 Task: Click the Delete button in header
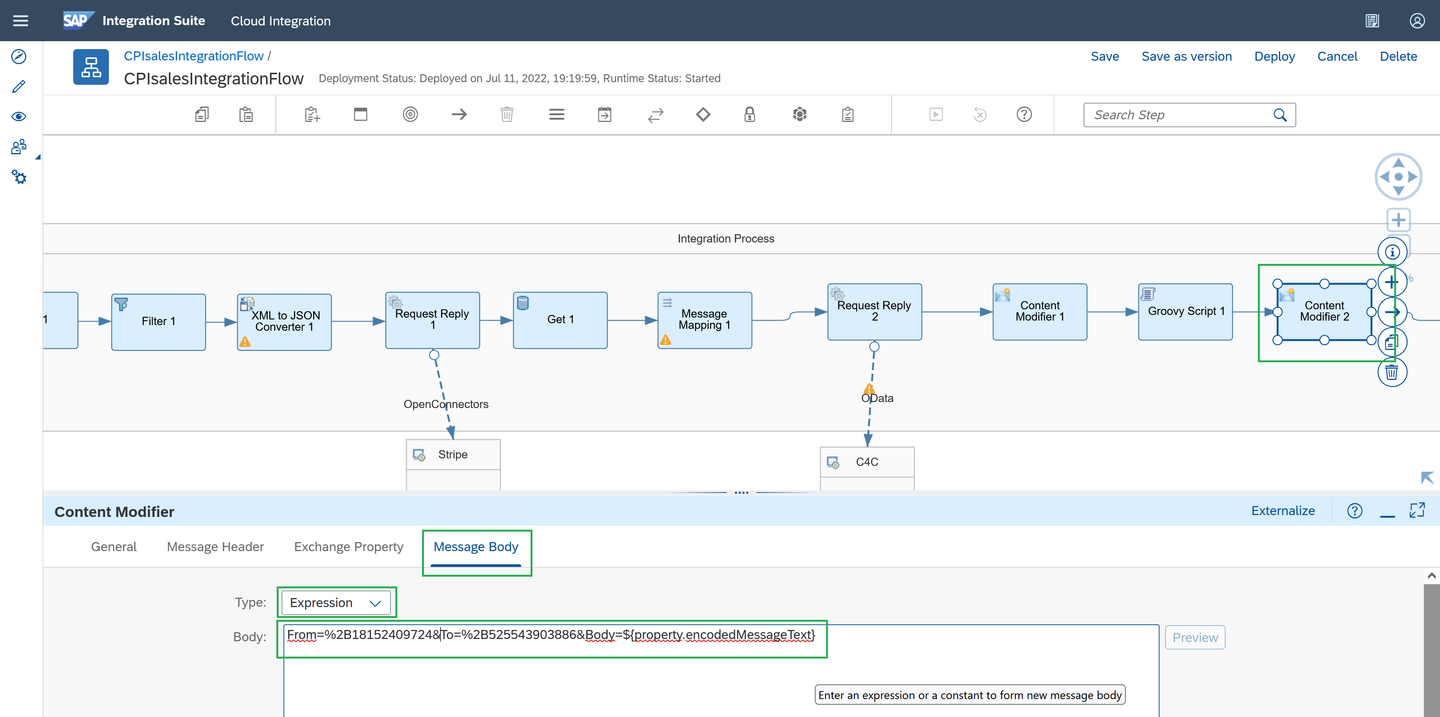point(1399,56)
